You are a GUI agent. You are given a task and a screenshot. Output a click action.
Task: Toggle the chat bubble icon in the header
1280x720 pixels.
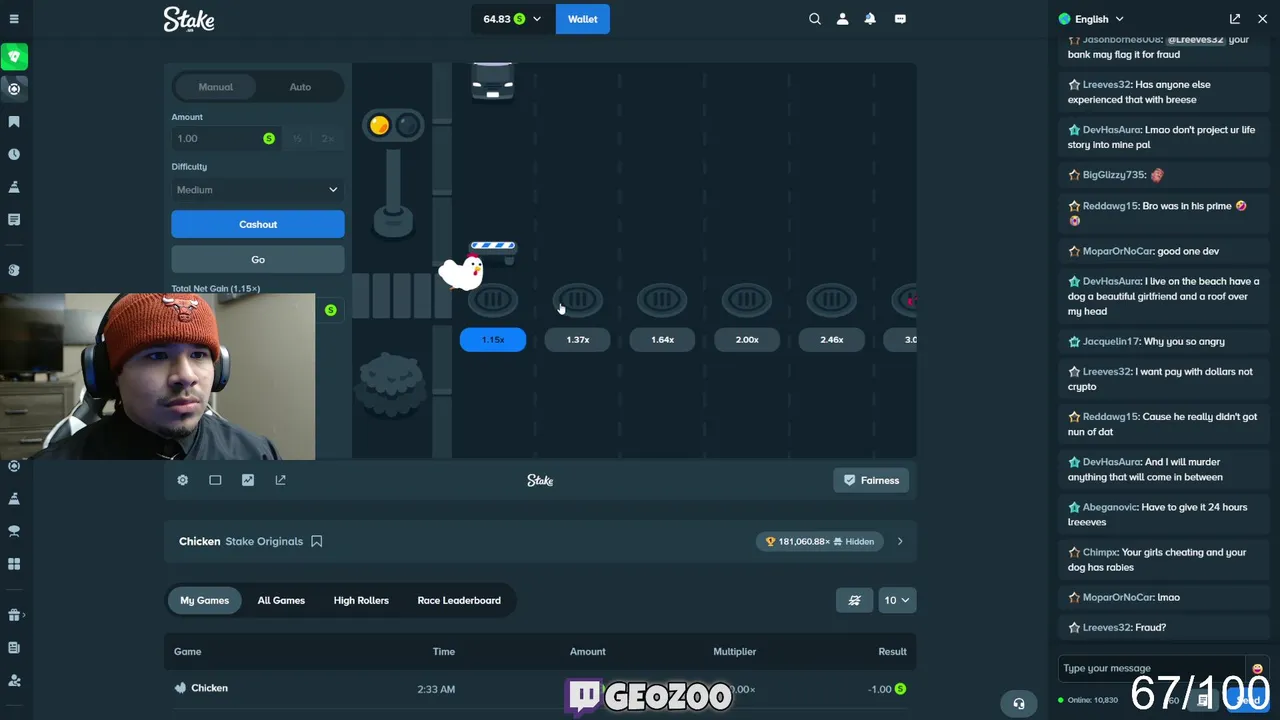point(900,19)
